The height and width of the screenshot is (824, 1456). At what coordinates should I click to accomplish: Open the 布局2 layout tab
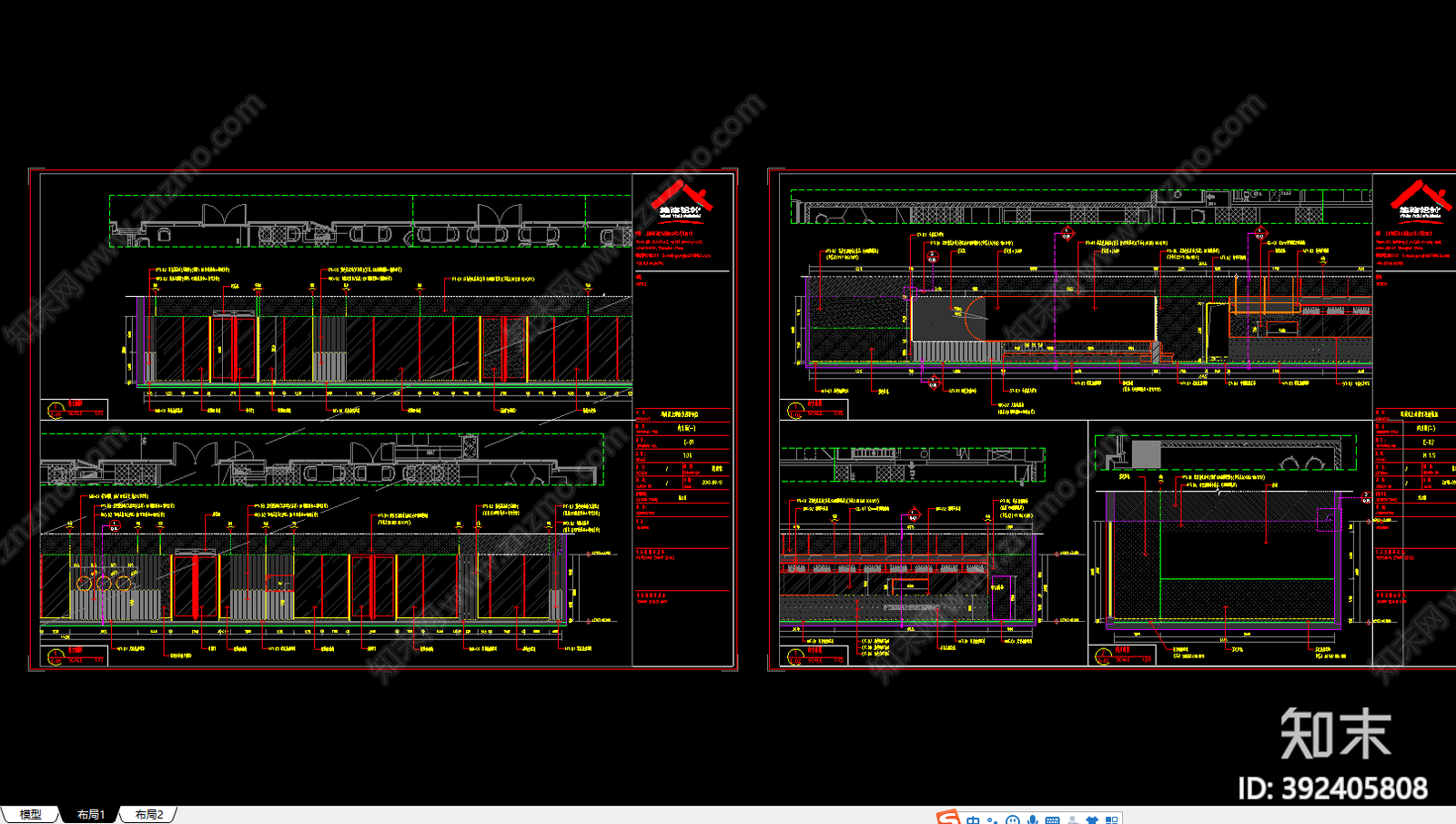click(x=148, y=815)
